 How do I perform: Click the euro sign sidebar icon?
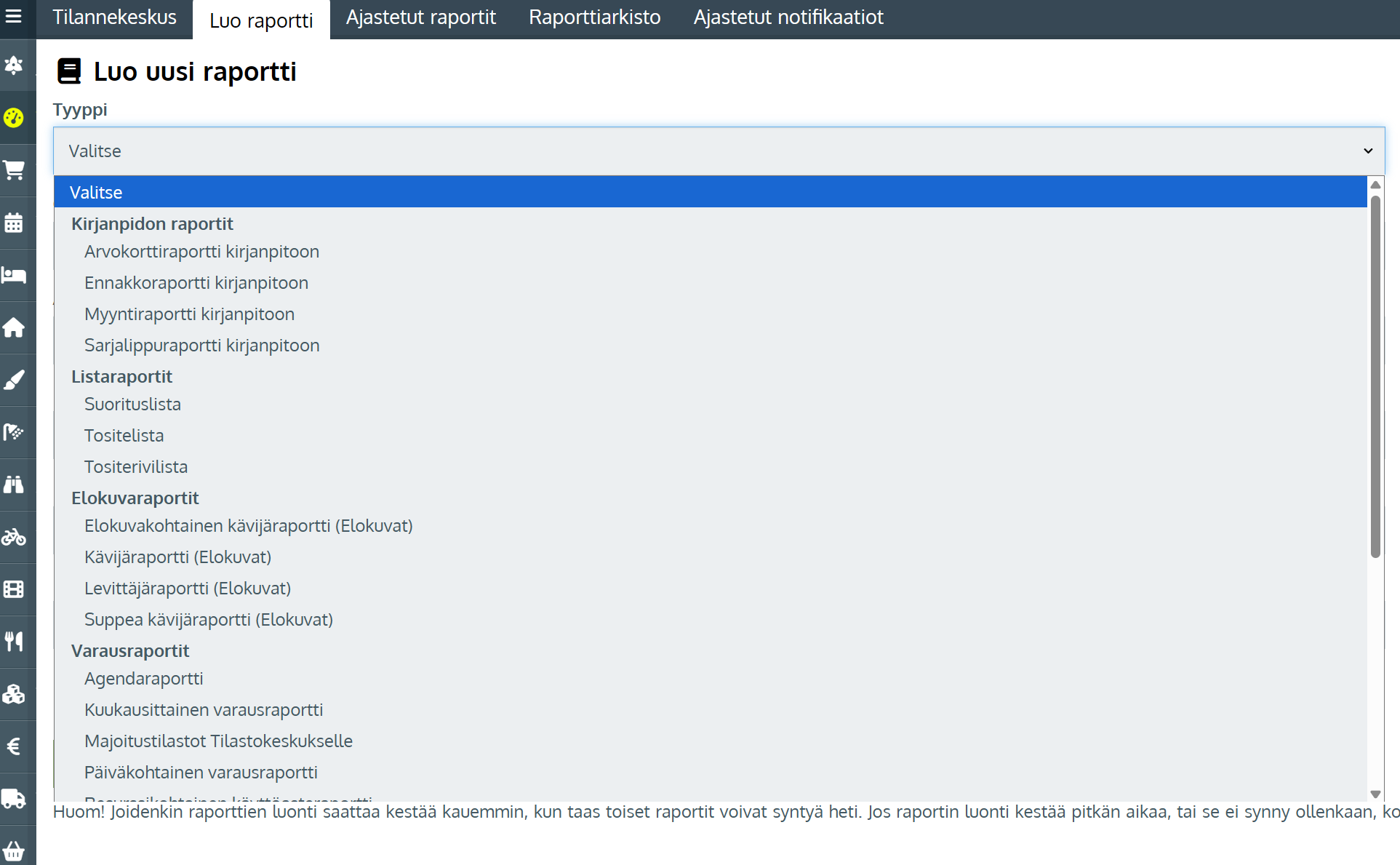coord(14,746)
